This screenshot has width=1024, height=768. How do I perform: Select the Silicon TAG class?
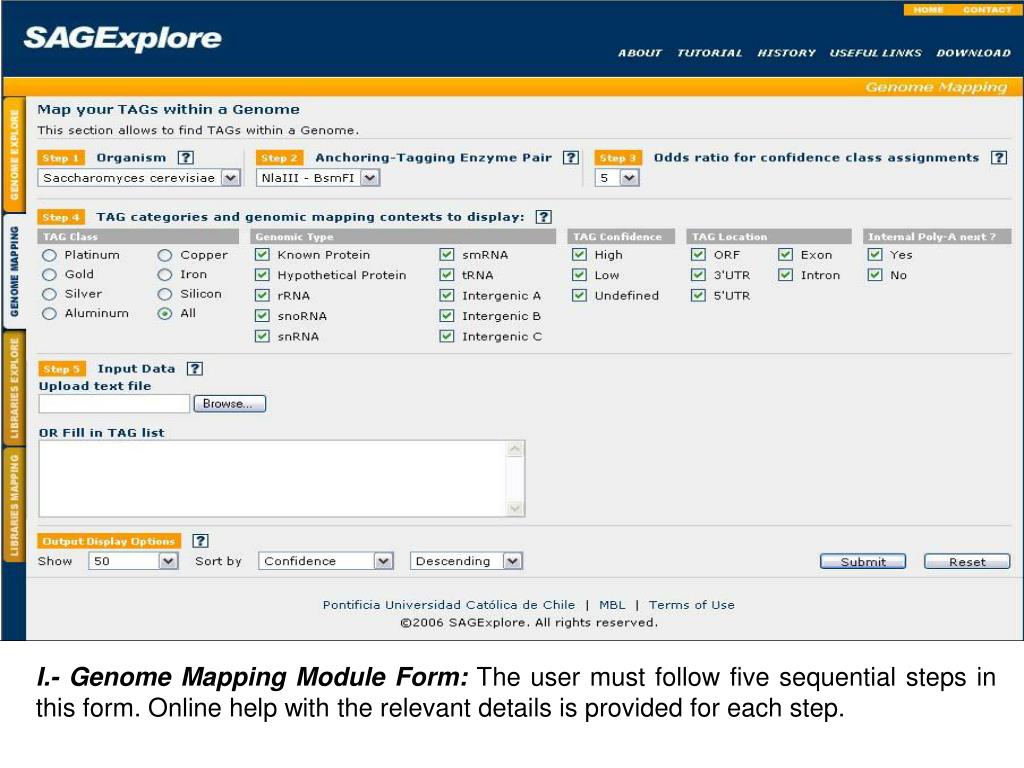(x=165, y=295)
